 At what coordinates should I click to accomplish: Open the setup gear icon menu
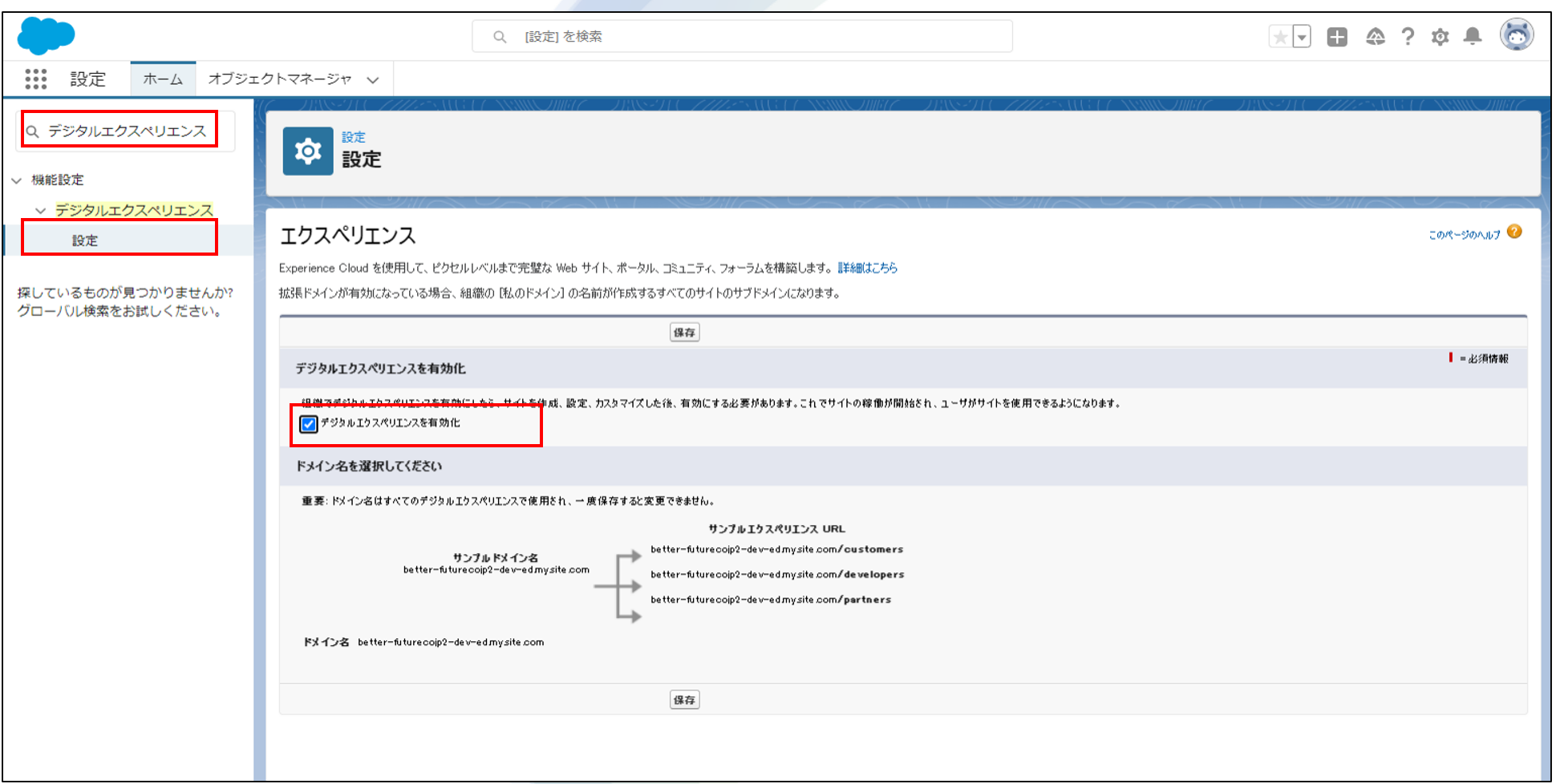tap(1440, 37)
